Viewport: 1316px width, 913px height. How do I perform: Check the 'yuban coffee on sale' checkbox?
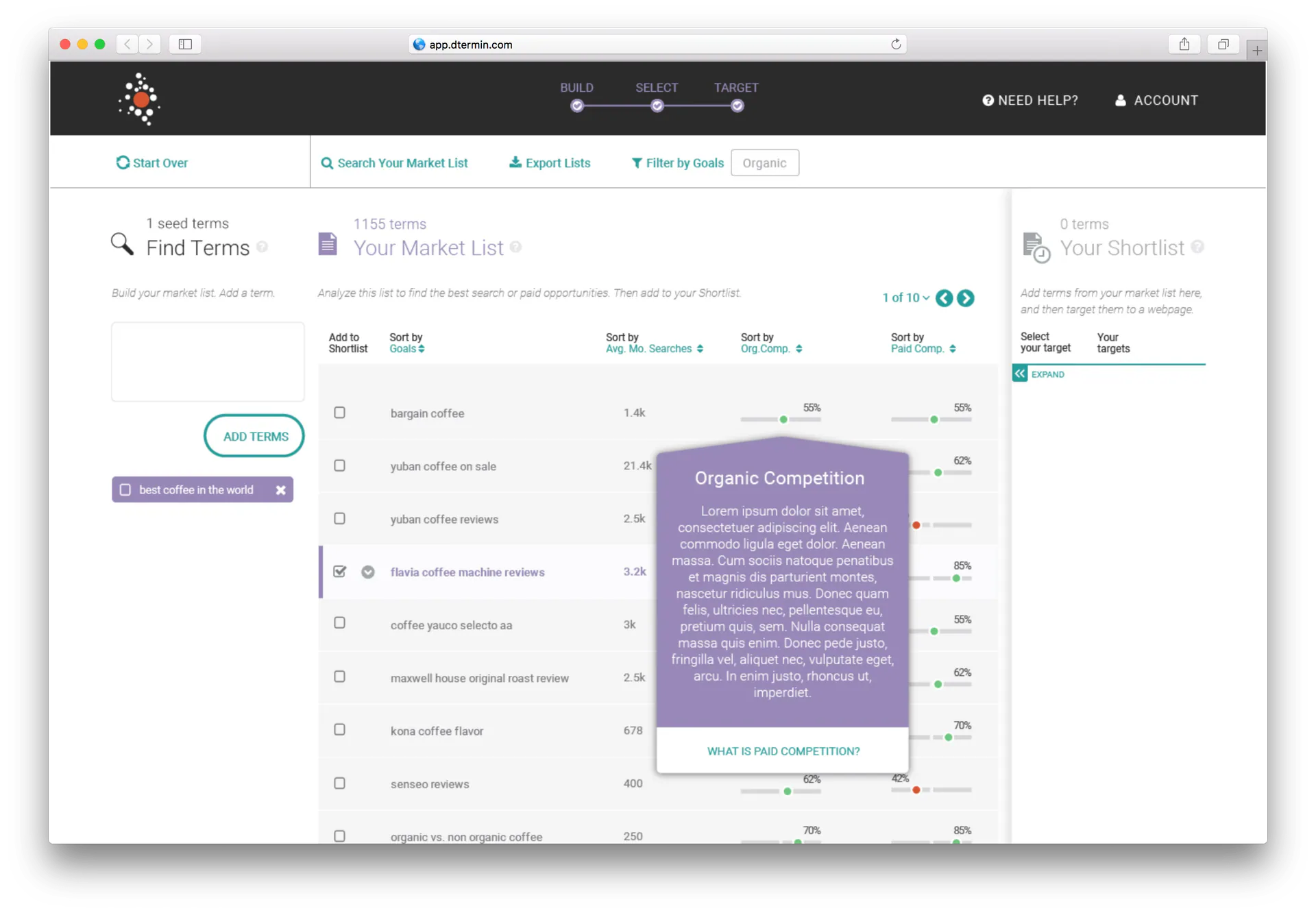click(339, 465)
